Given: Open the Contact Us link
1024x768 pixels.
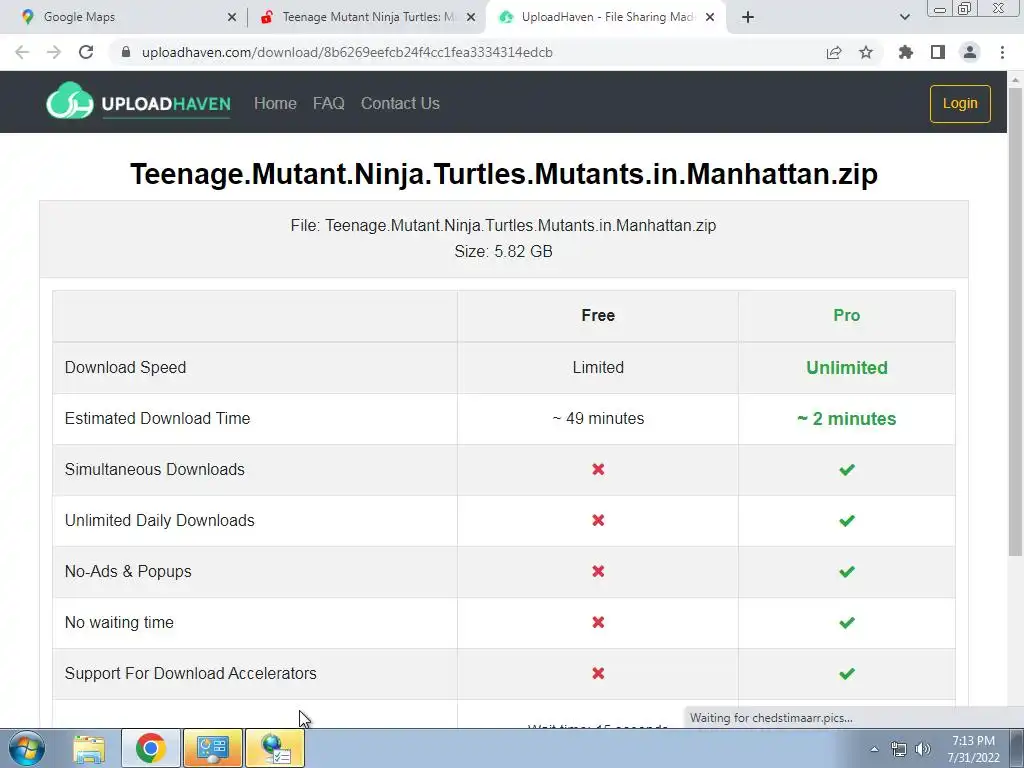Looking at the screenshot, I should [400, 103].
